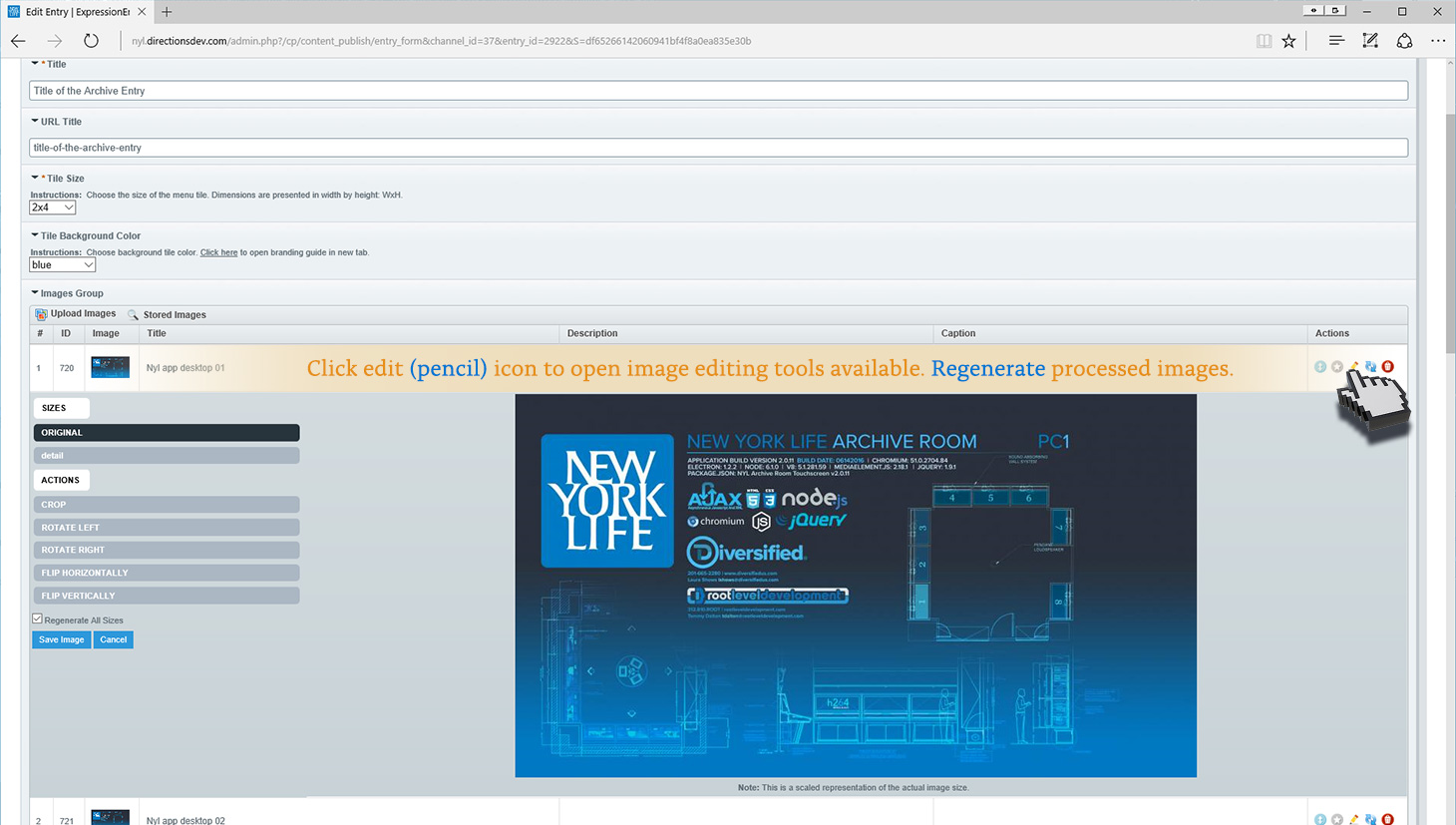Screen dimensions: 1456x825
Task: Refresh the page with the reload icon
Action: [91, 41]
